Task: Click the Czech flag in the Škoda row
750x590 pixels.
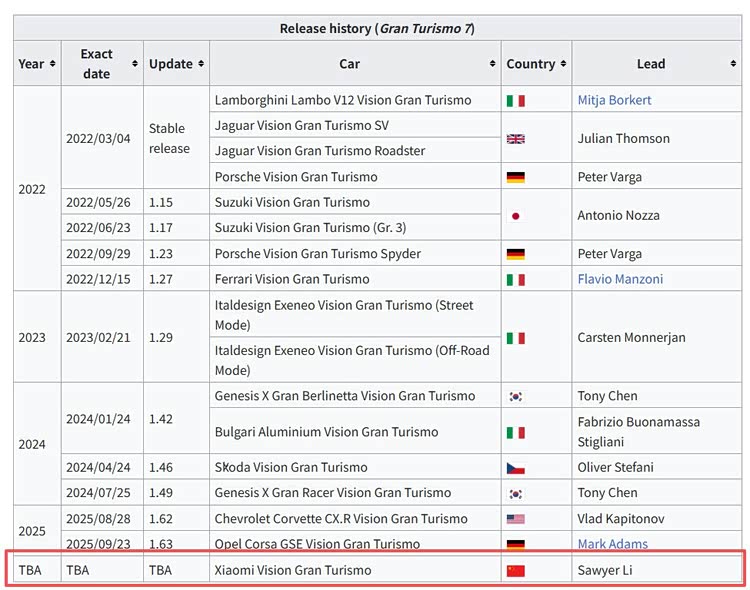Action: point(516,468)
